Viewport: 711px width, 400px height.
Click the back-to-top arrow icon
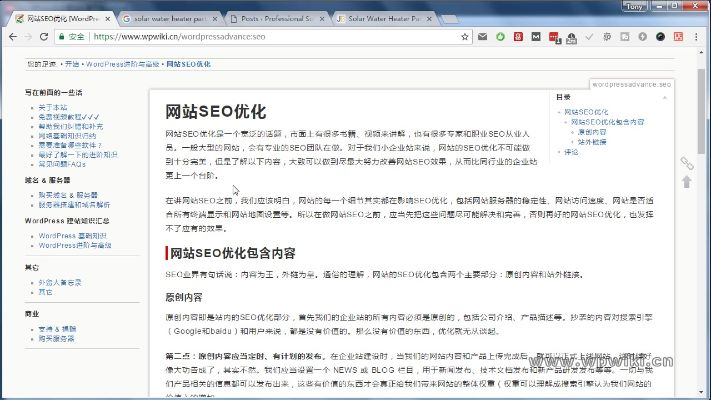(686, 182)
